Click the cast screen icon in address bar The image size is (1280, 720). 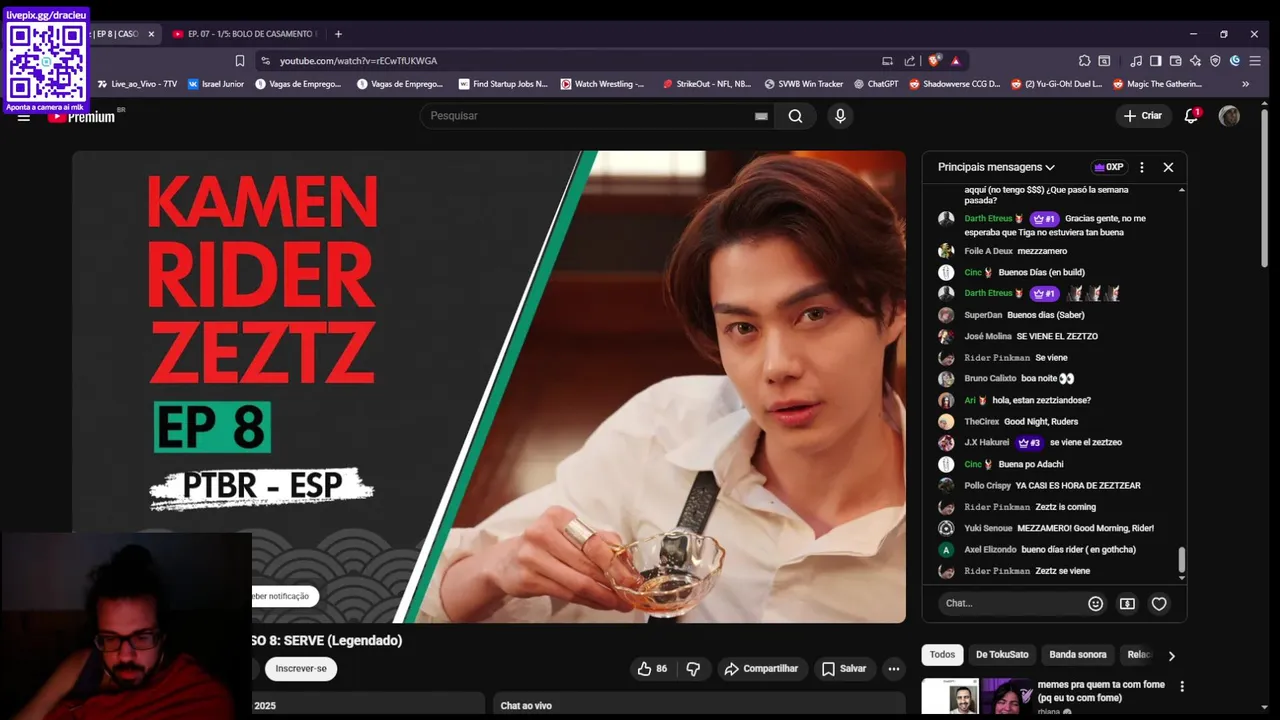[x=887, y=61]
